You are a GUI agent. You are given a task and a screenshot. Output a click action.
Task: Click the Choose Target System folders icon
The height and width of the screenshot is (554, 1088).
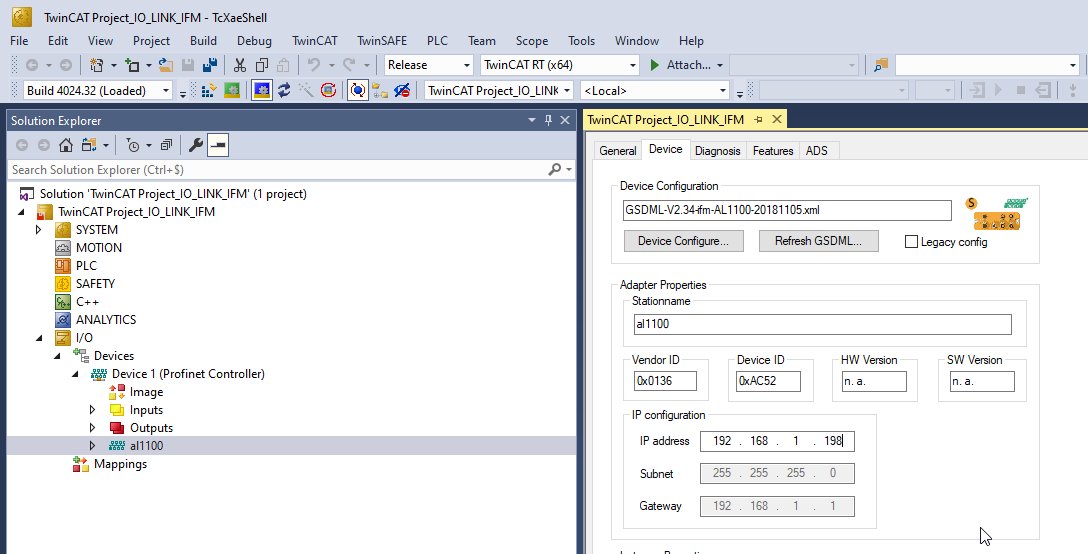(x=380, y=90)
